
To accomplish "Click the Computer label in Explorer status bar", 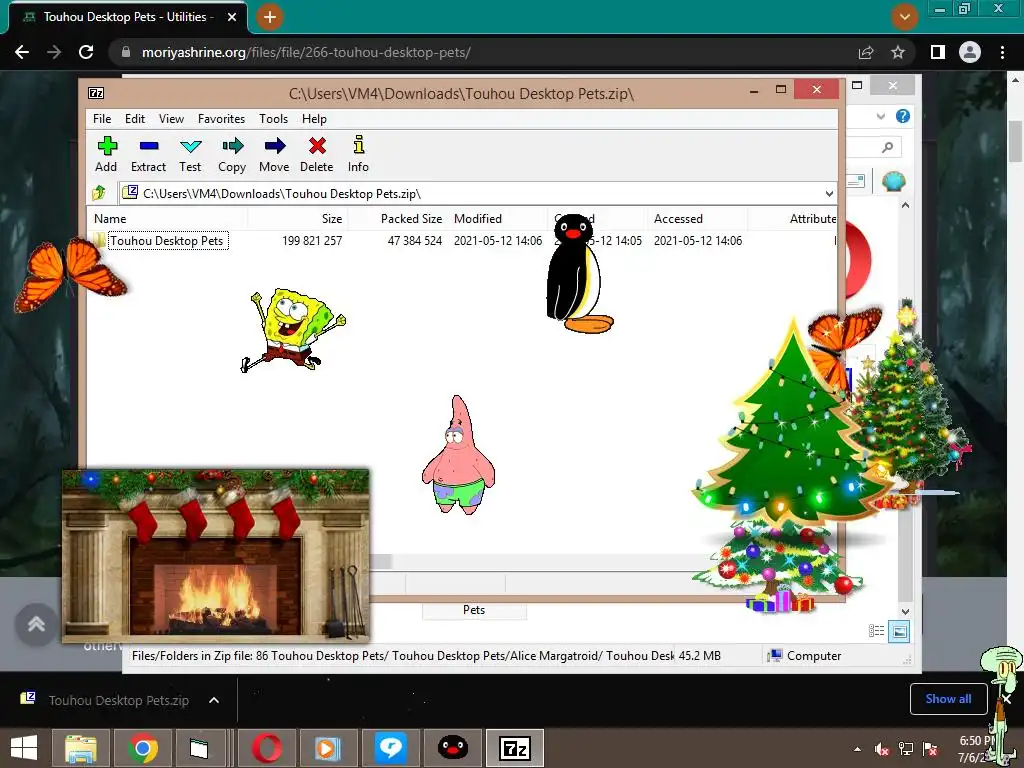I will (814, 656).
